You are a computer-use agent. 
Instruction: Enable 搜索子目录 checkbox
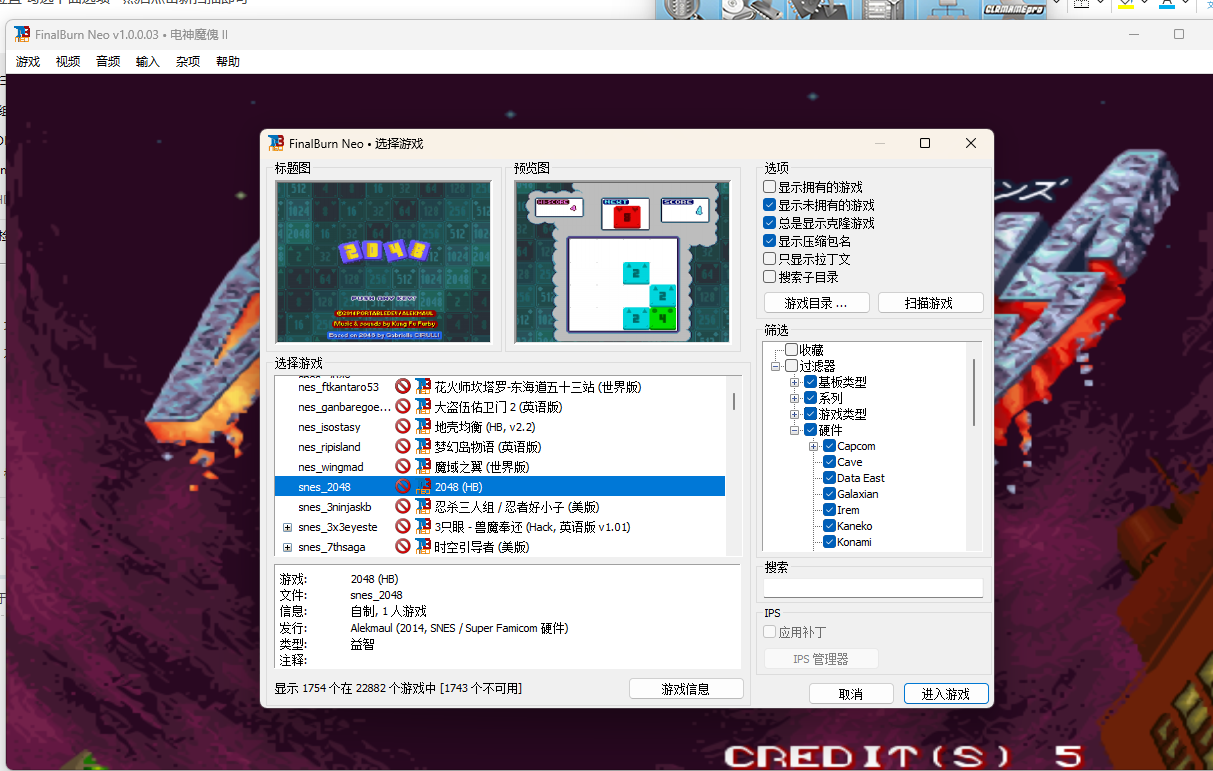point(770,277)
